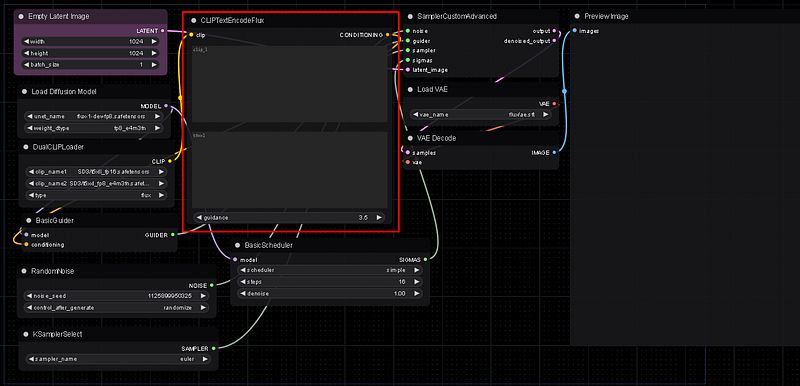The height and width of the screenshot is (386, 800).
Task: Click the denoise value 1.00
Action: tap(399, 294)
